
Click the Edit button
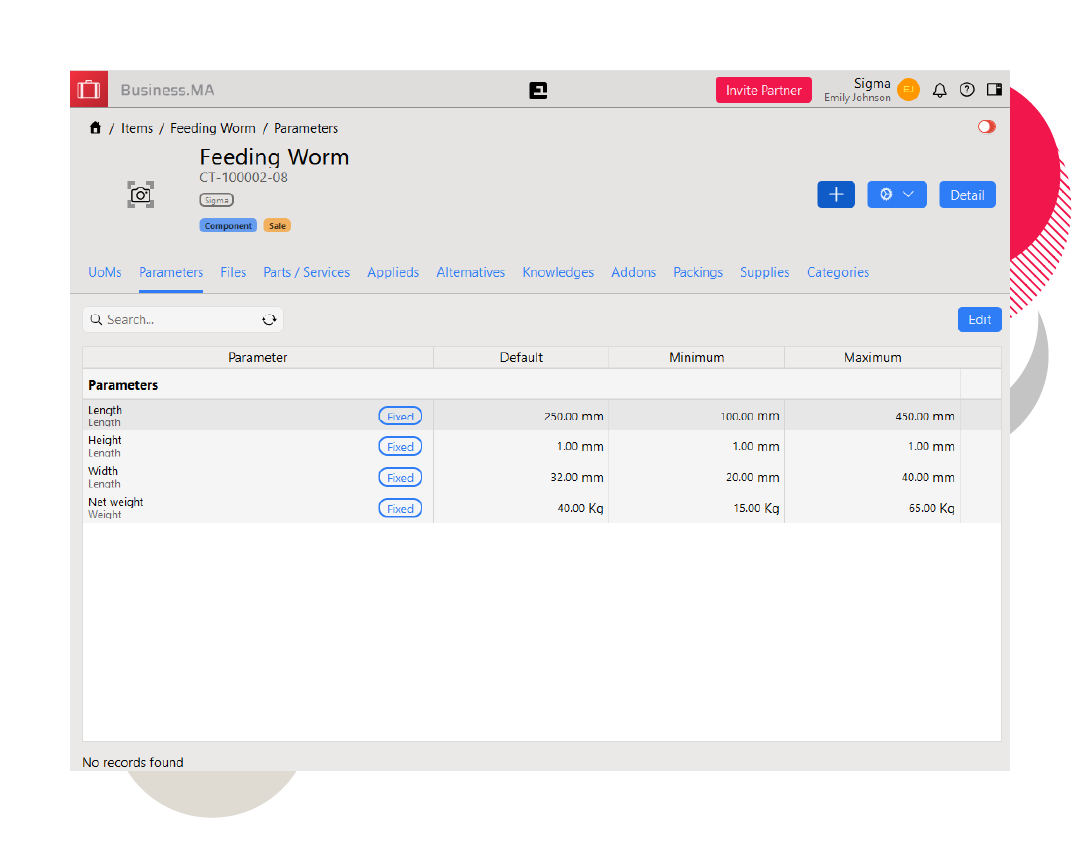979,319
